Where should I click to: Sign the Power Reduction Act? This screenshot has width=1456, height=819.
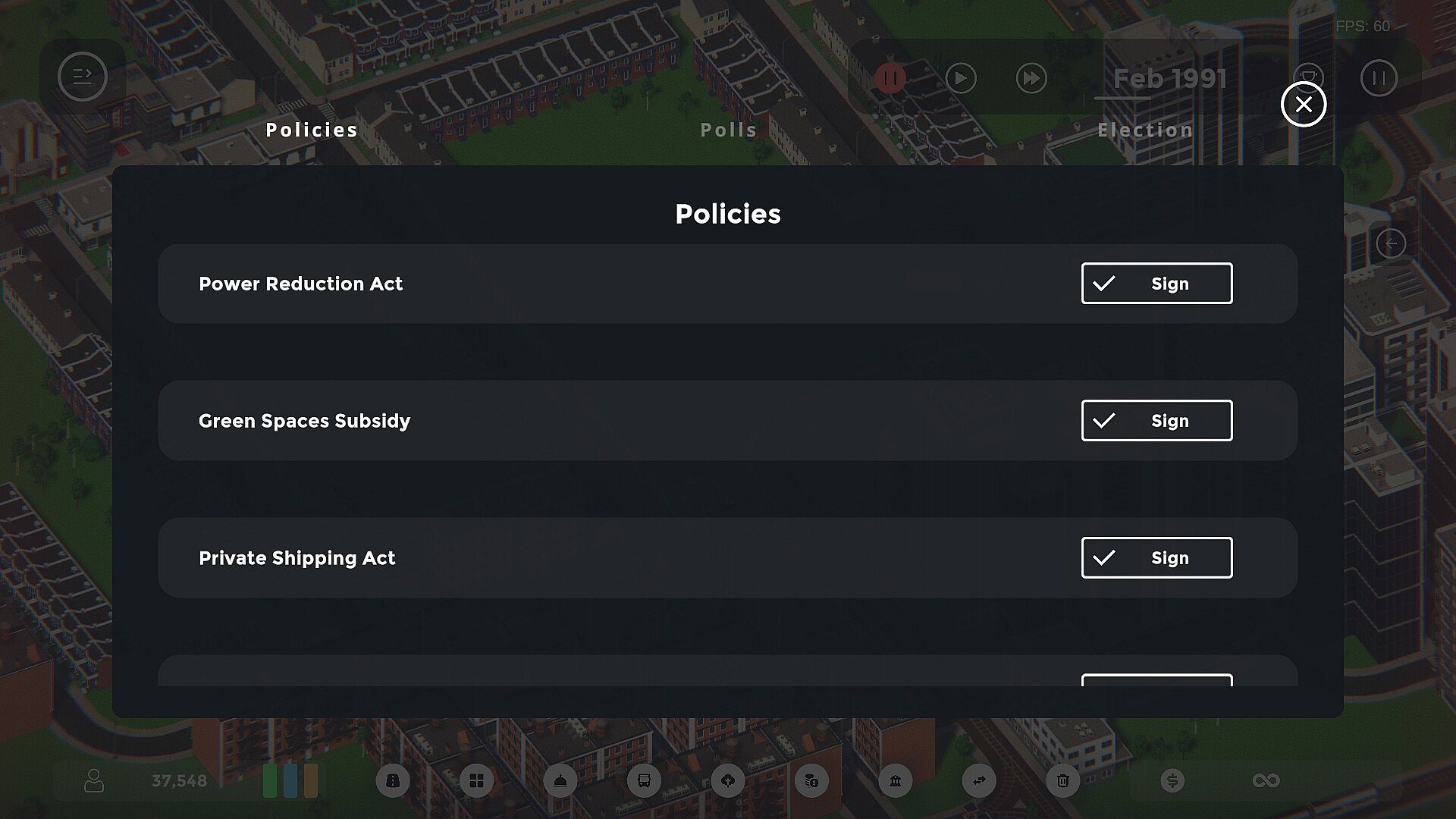click(x=1156, y=284)
